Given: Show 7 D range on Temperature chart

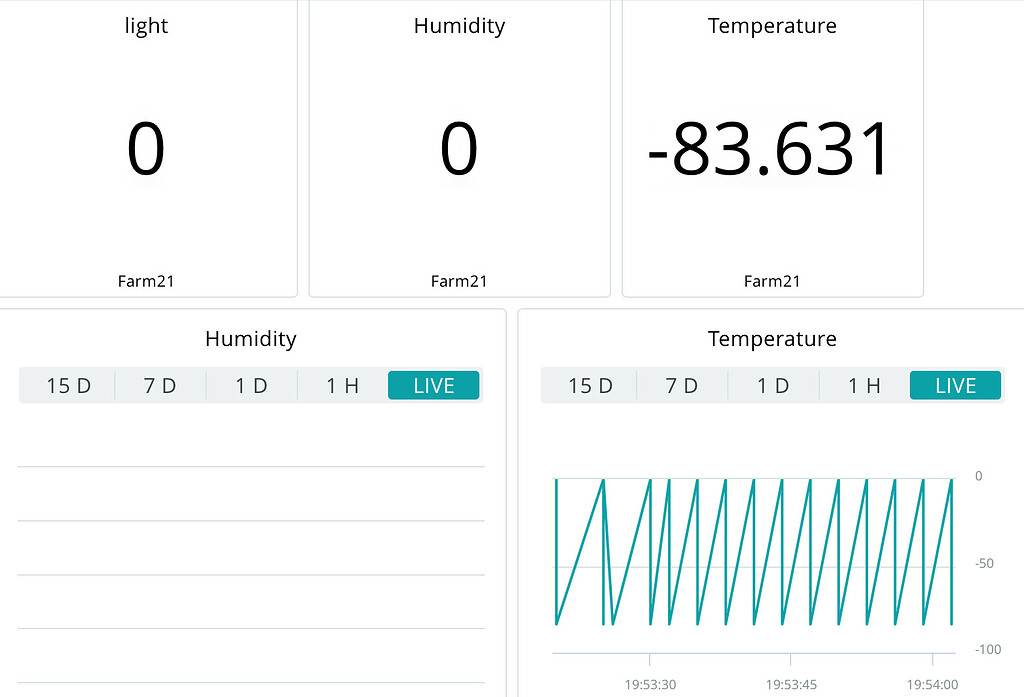Looking at the screenshot, I should pos(682,386).
